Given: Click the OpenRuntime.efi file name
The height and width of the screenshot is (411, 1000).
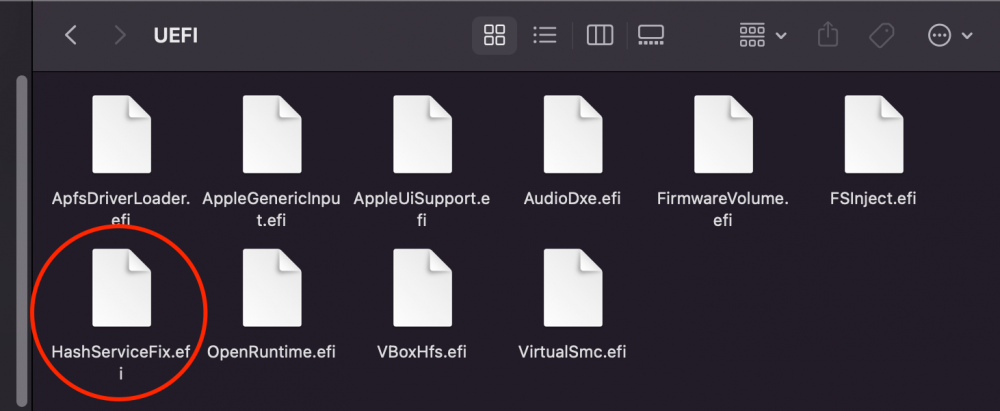Looking at the screenshot, I should (x=272, y=352).
